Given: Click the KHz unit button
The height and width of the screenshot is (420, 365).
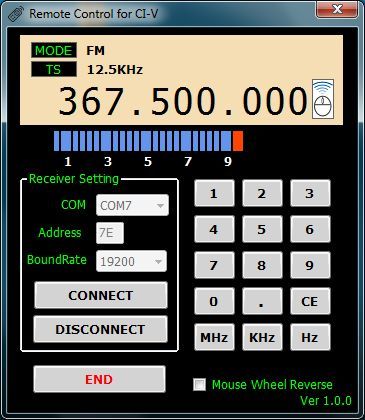Looking at the screenshot, I should [262, 337].
